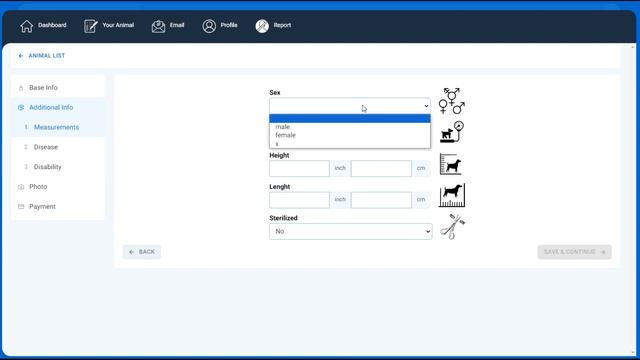The width and height of the screenshot is (640, 360).
Task: Collapse the open Sex dropdown
Action: (350, 106)
